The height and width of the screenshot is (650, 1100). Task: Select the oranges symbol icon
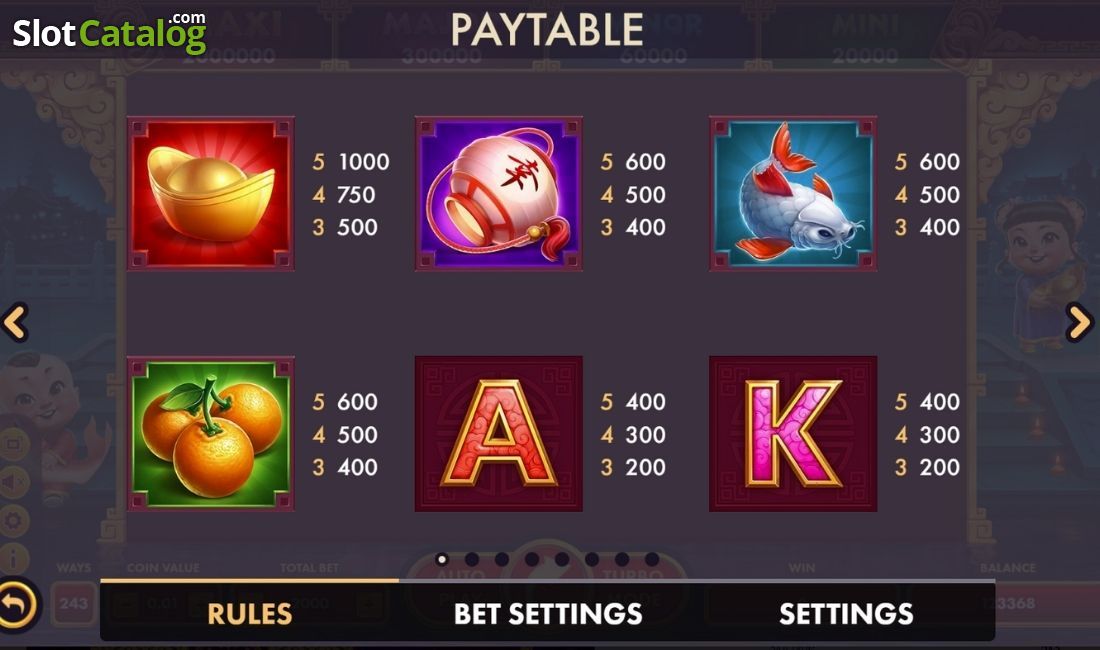210,433
